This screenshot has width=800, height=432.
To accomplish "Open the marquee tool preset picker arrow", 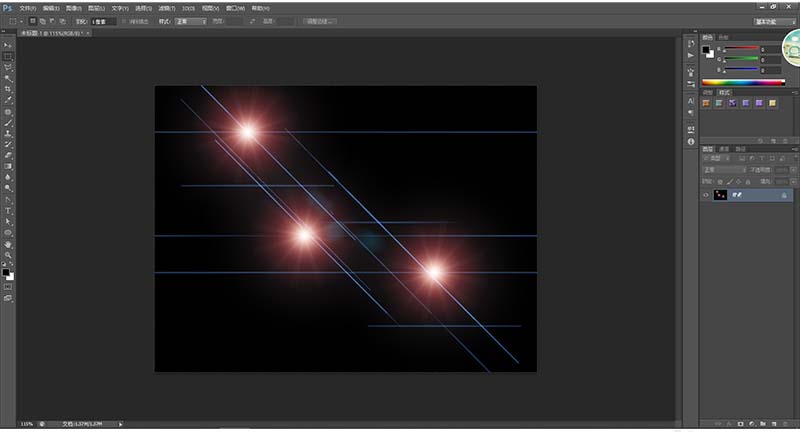I will [x=21, y=21].
